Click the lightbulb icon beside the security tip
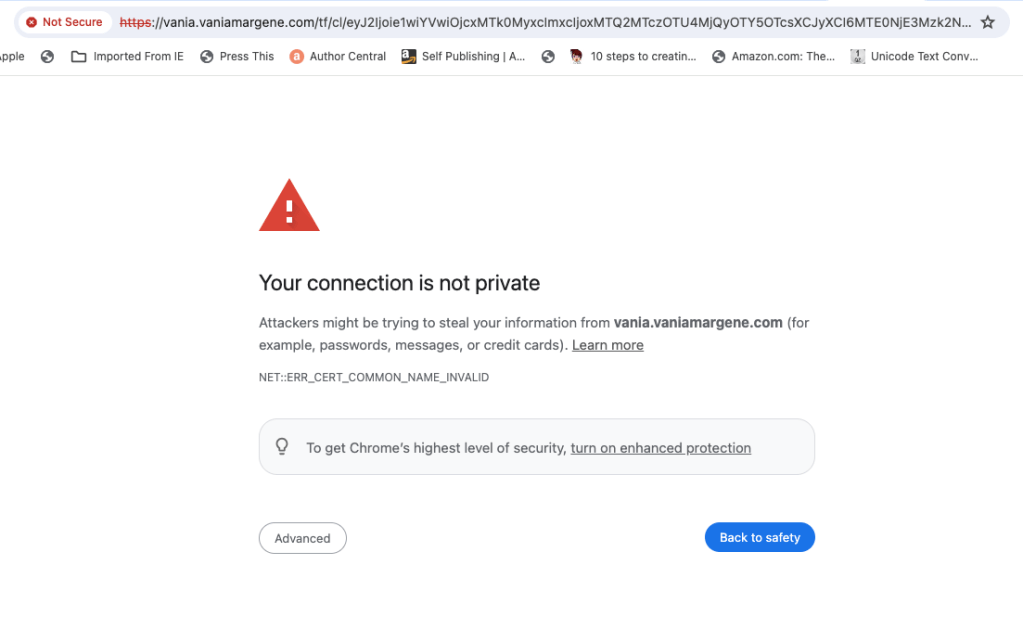The width and height of the screenshot is (1023, 629). click(282, 446)
